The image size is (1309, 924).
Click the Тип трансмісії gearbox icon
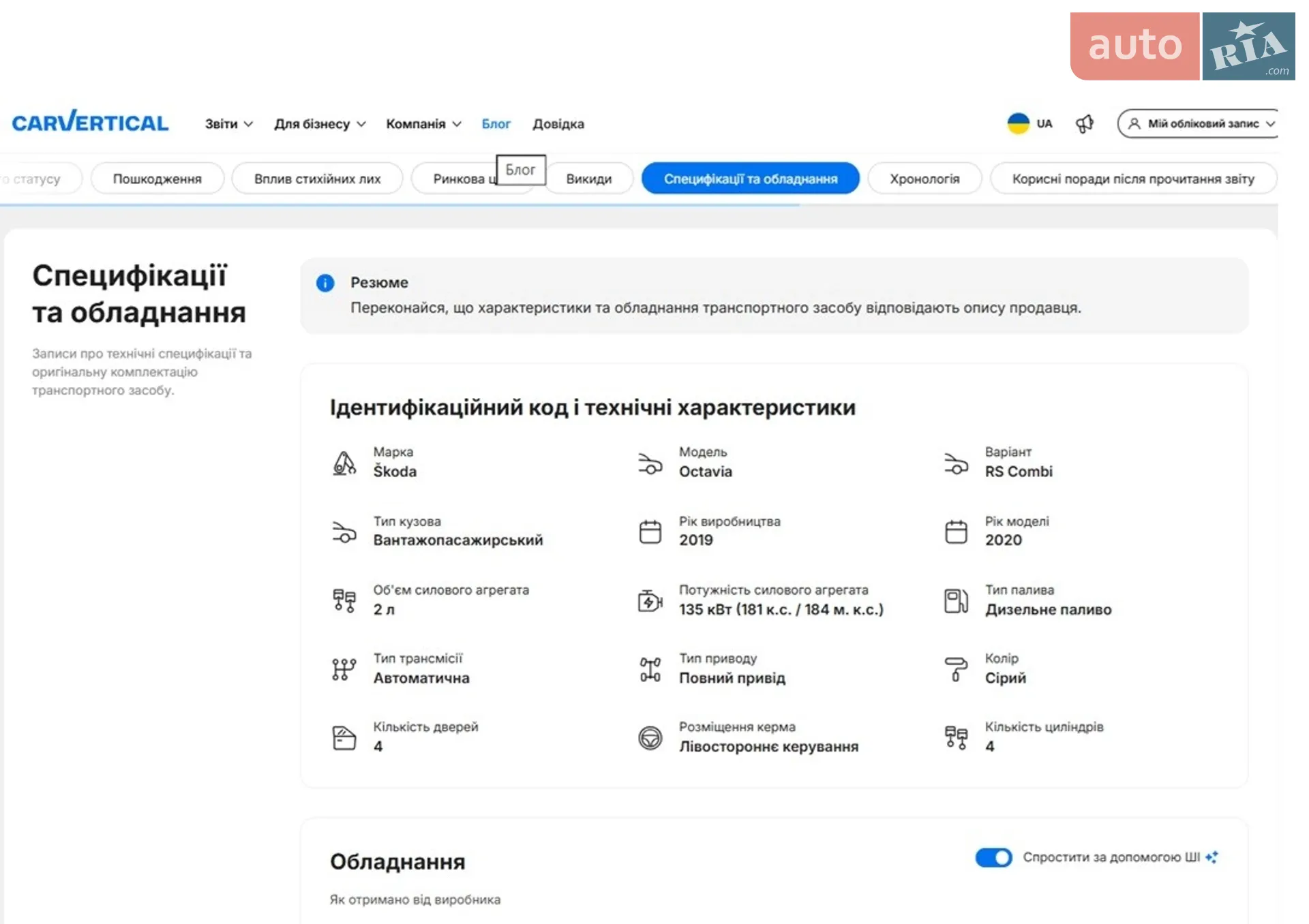click(x=344, y=669)
